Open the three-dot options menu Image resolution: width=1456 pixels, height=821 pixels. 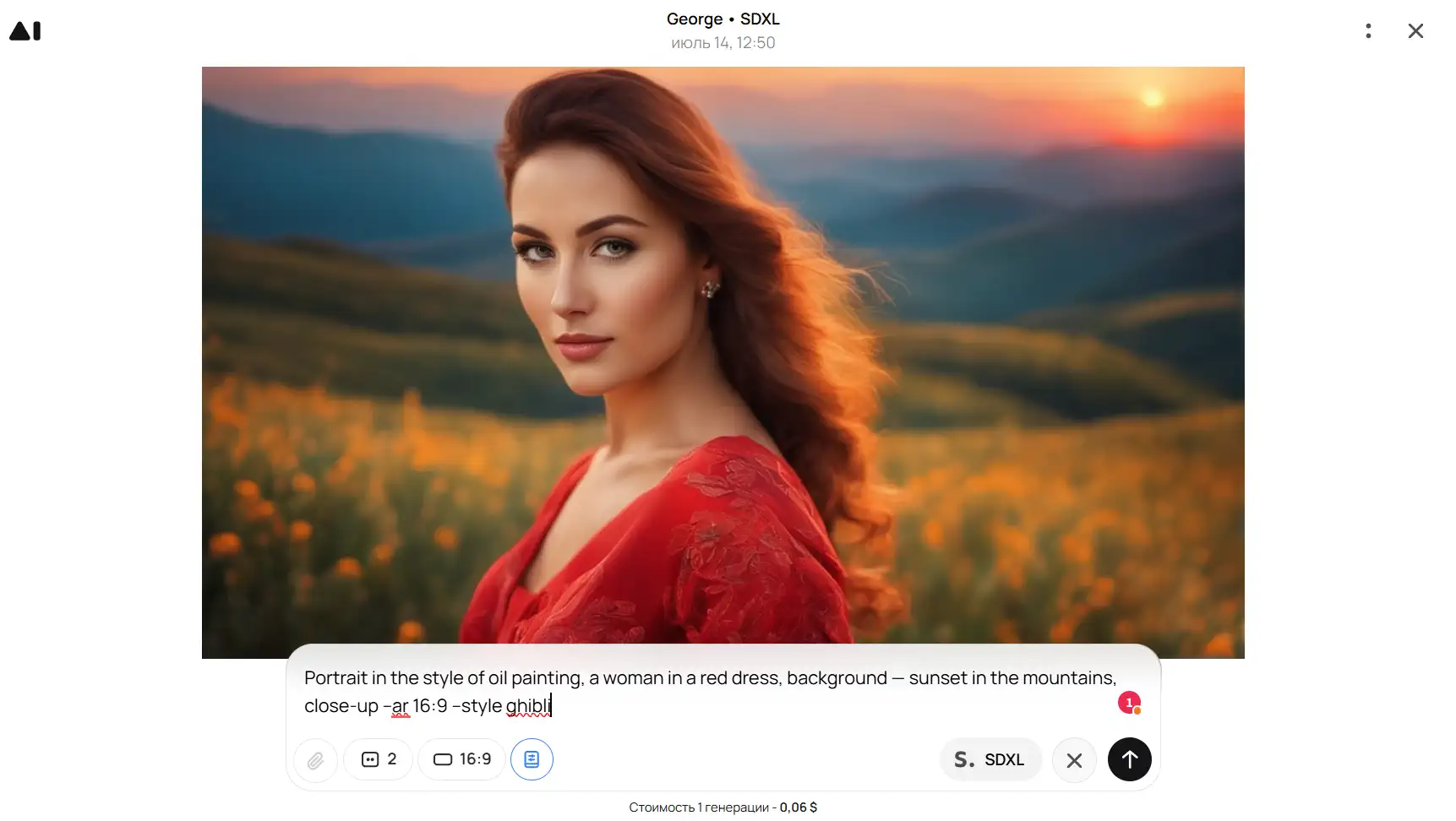(1368, 31)
